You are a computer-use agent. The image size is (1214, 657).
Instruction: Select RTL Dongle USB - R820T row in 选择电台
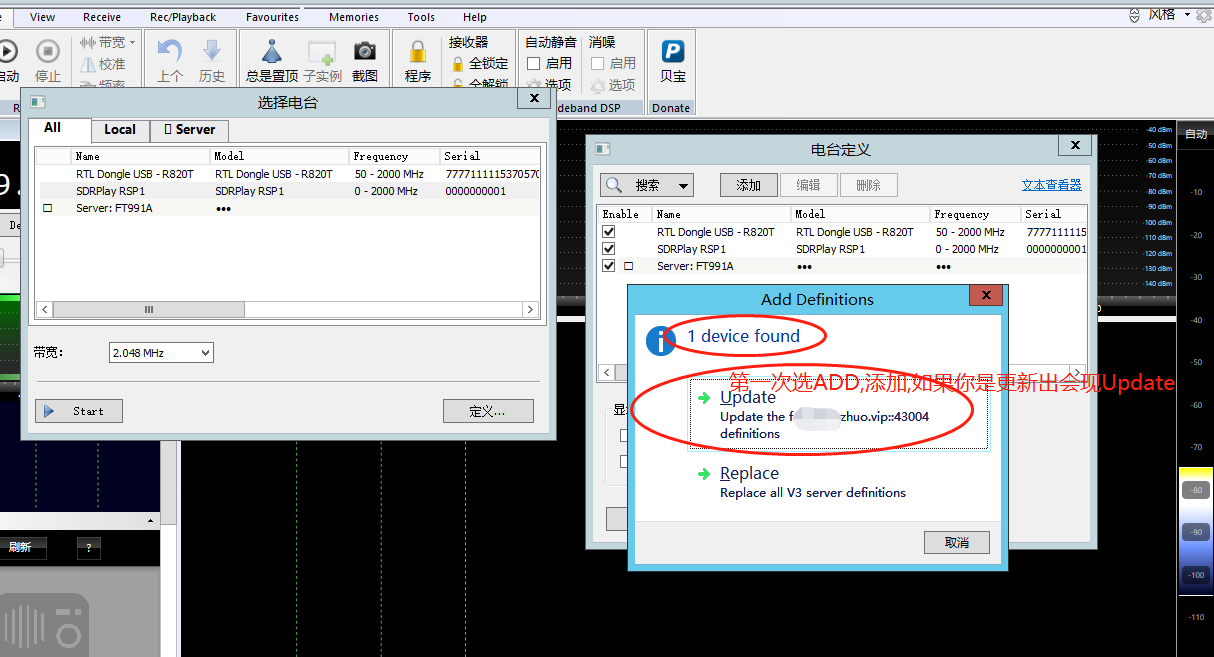pos(288,174)
